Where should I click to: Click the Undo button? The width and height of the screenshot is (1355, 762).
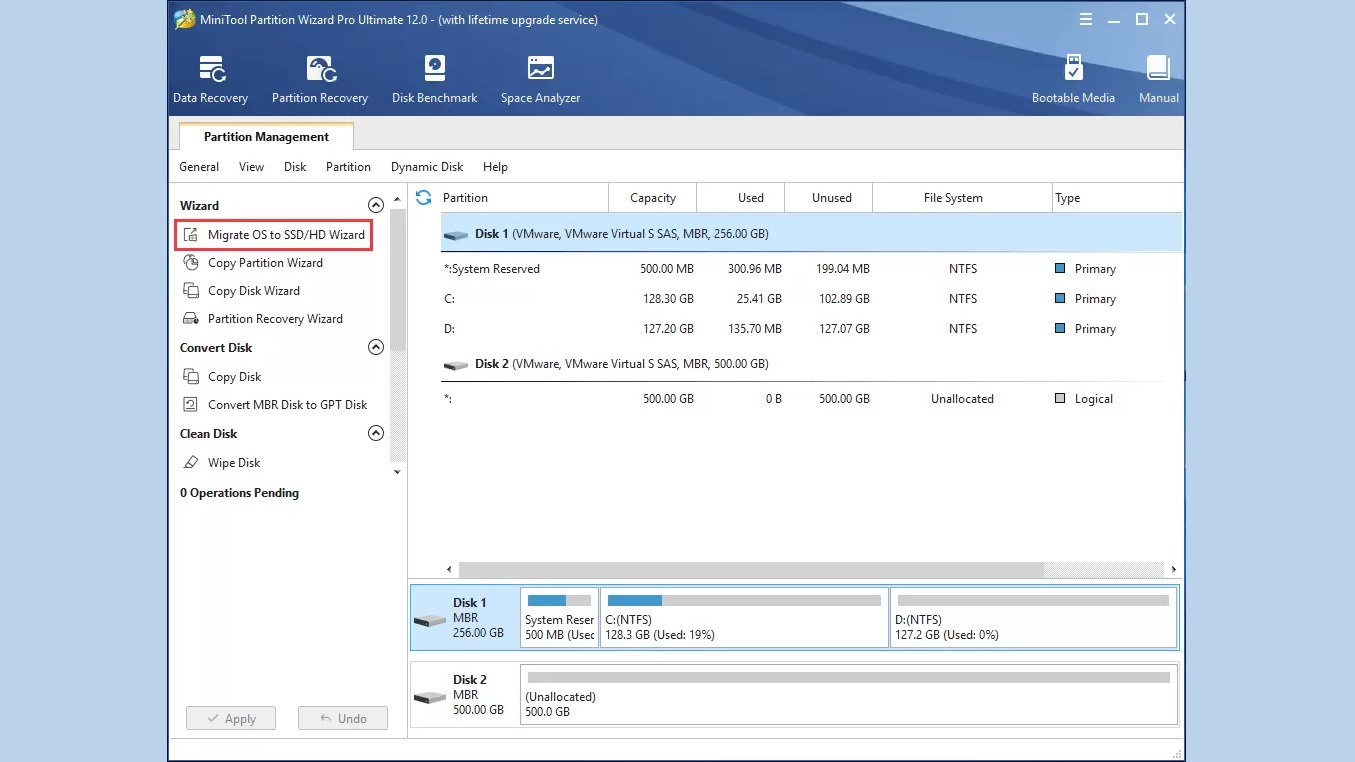pyautogui.click(x=343, y=718)
